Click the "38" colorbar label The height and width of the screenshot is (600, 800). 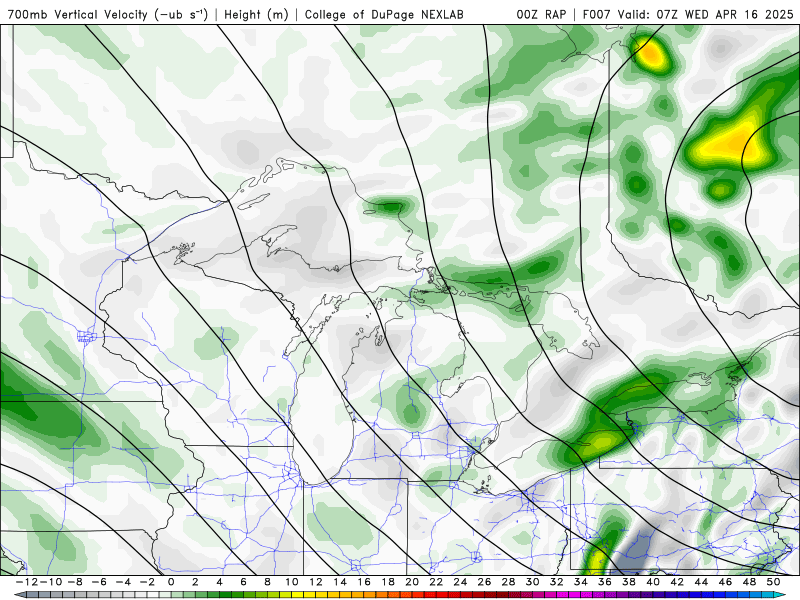coord(629,582)
